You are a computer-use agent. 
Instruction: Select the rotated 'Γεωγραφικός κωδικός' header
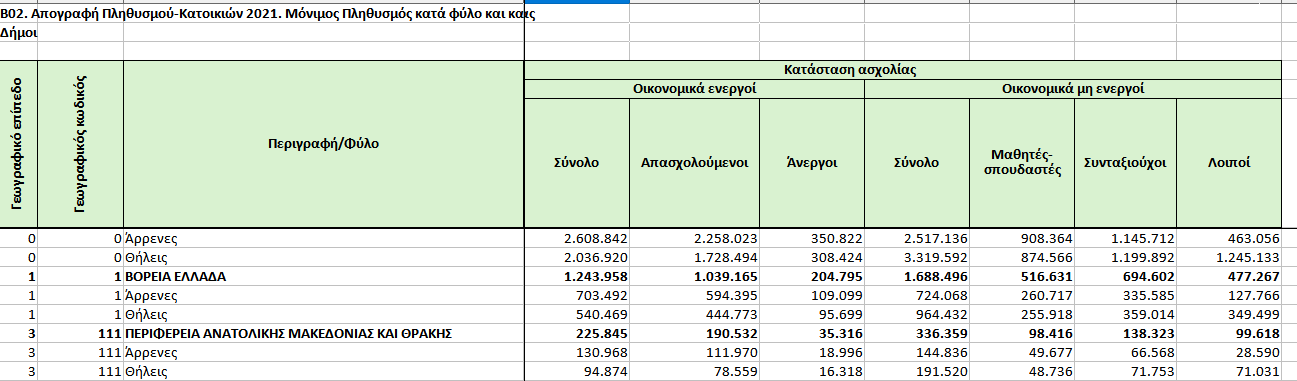click(81, 144)
